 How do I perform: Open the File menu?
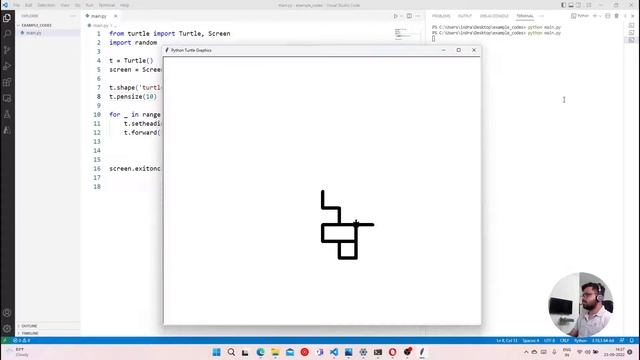(16, 5)
